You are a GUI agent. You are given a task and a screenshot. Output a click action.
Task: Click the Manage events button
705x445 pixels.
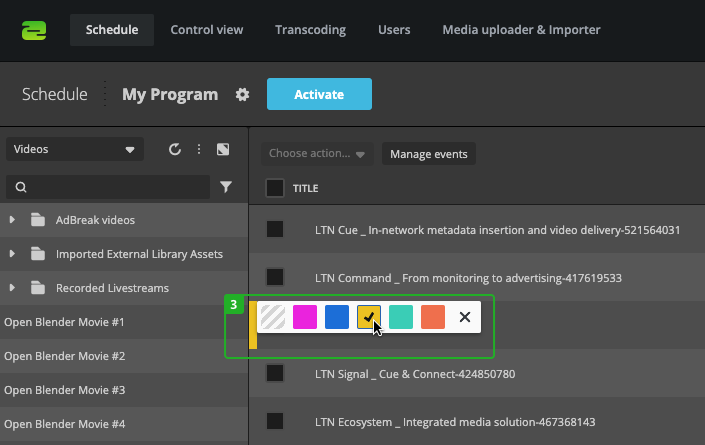tap(429, 154)
